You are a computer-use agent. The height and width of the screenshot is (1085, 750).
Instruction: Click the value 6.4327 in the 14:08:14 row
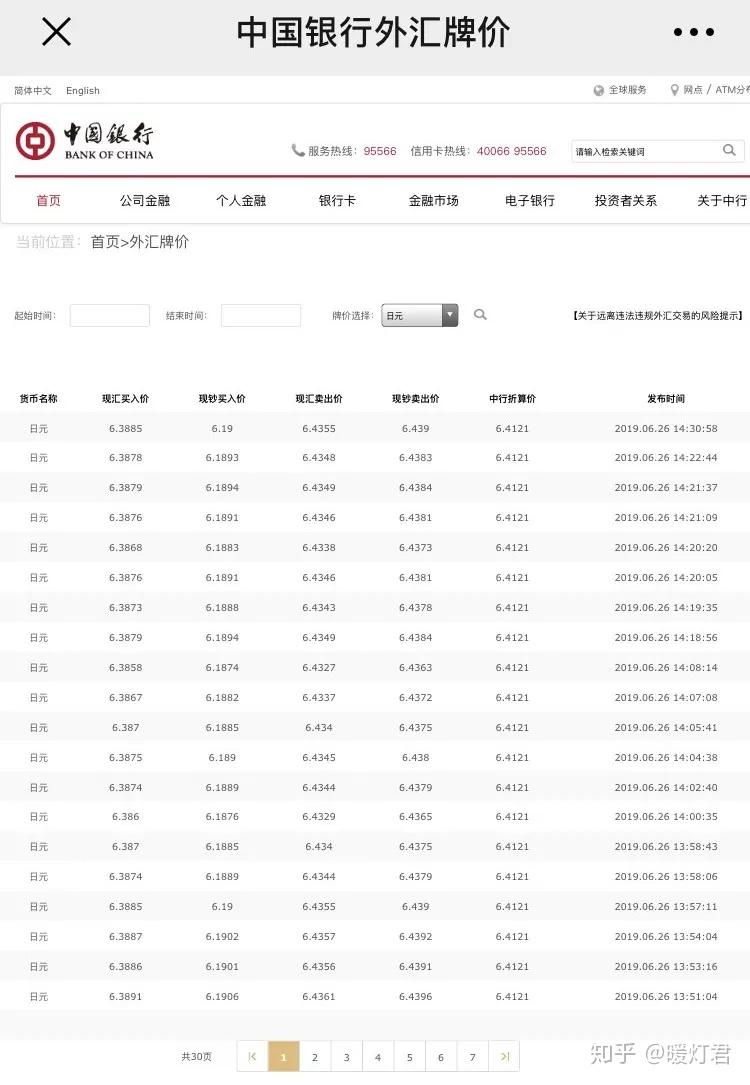pos(319,667)
